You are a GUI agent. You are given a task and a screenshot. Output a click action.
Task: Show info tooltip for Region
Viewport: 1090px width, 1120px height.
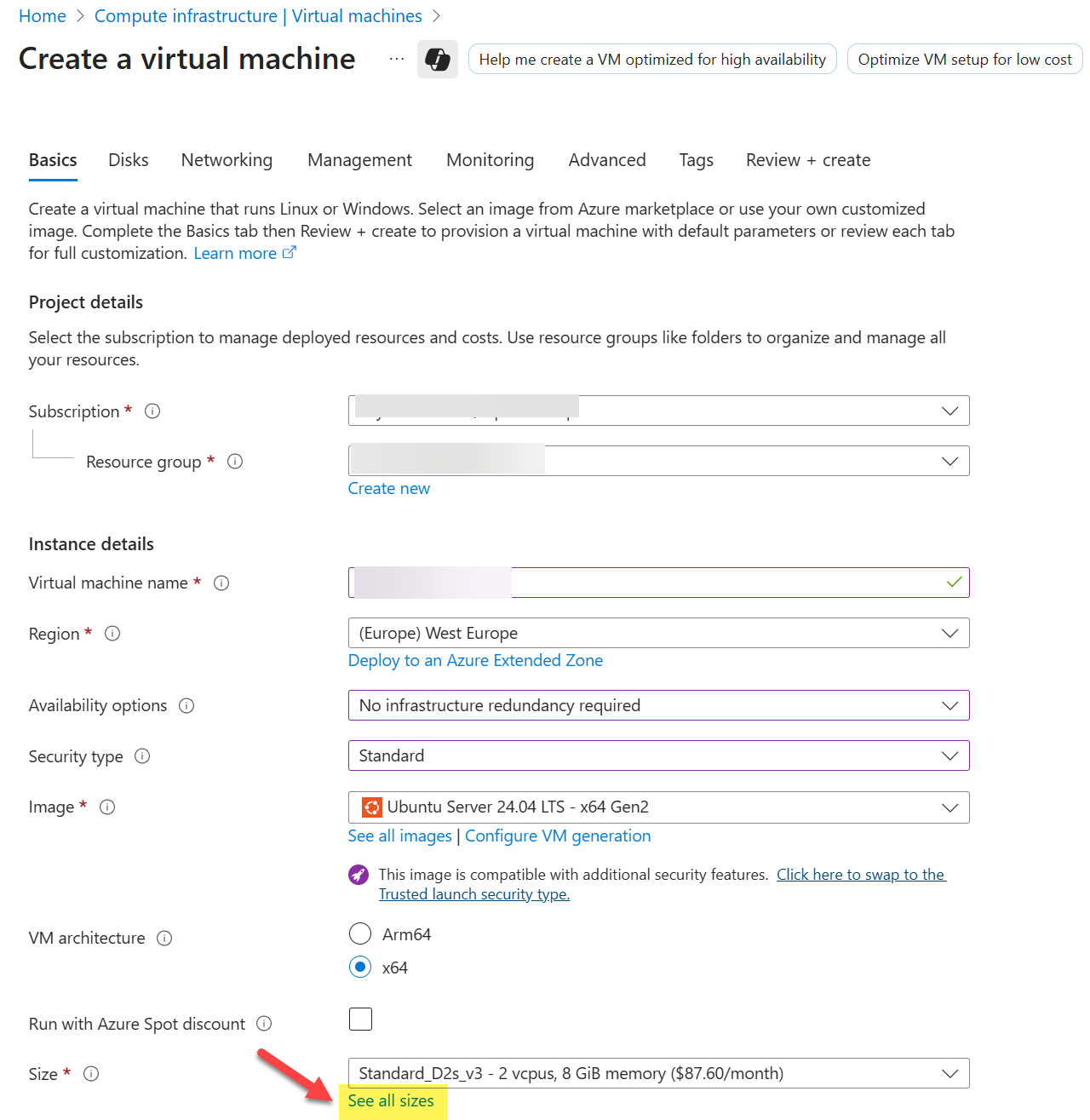pos(112,634)
